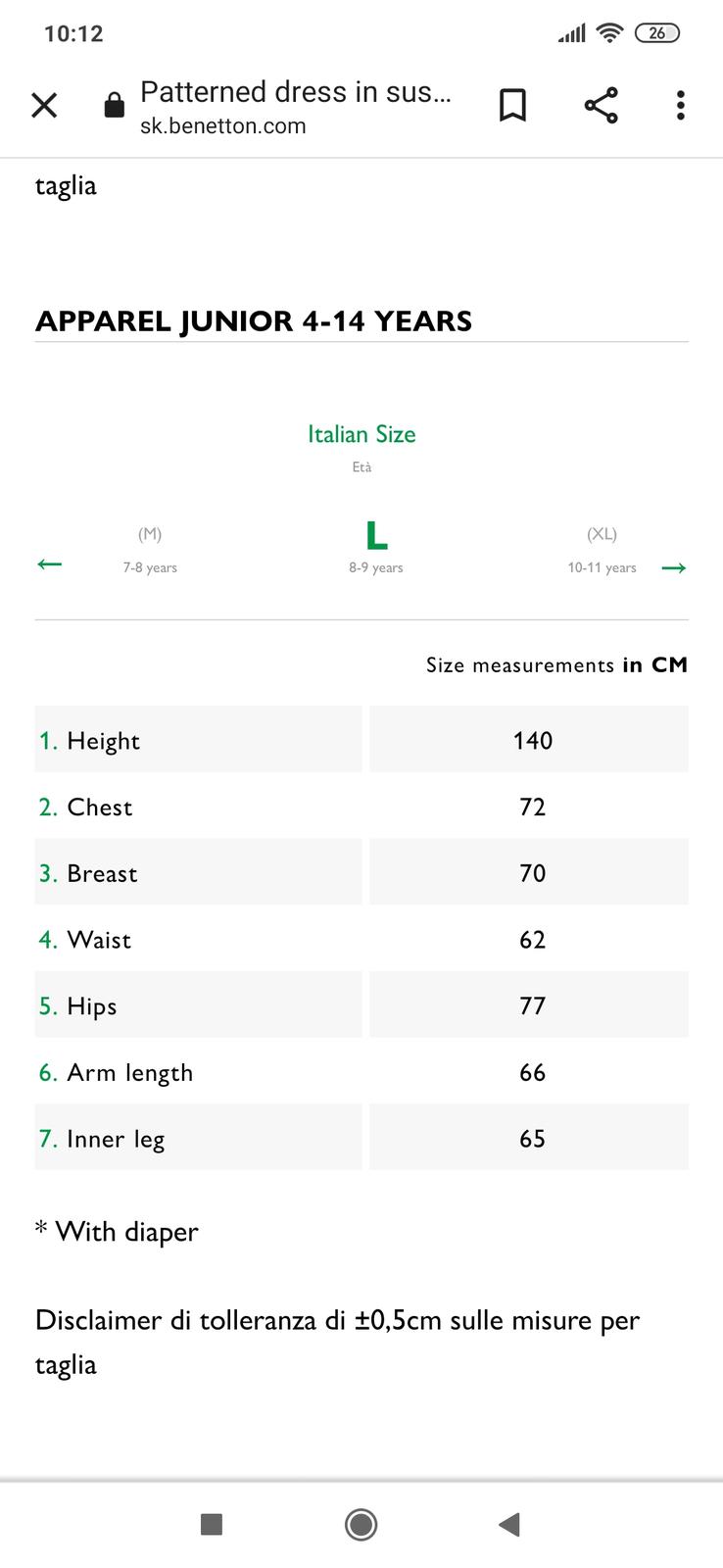Screen dimensions: 723x1568
Task: Select the XL 10-11 years size
Action: click(x=602, y=550)
